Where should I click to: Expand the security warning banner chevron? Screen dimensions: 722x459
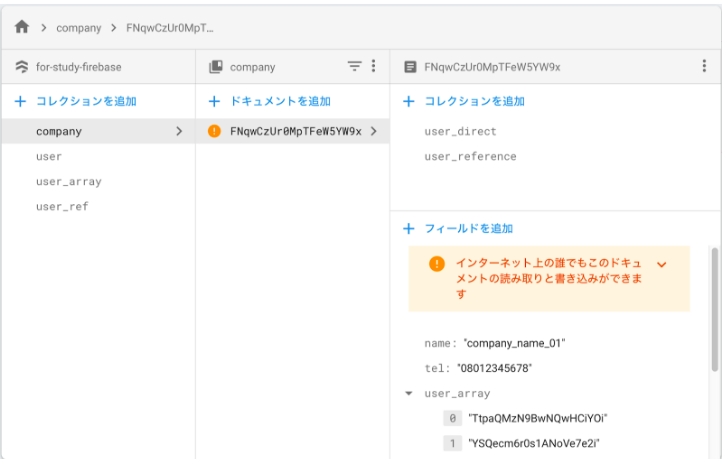[x=661, y=264]
